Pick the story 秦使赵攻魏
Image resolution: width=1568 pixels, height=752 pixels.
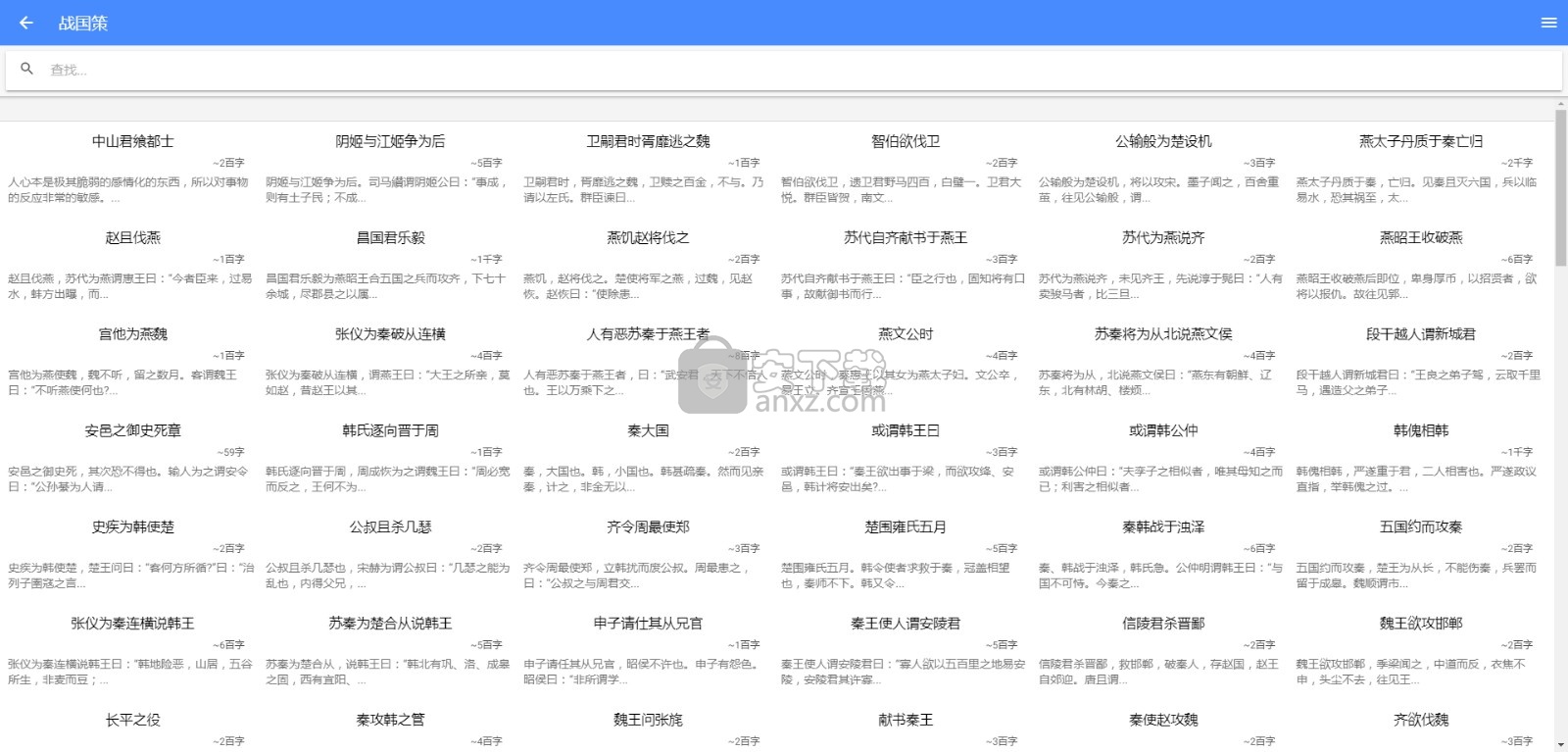coord(1163,720)
